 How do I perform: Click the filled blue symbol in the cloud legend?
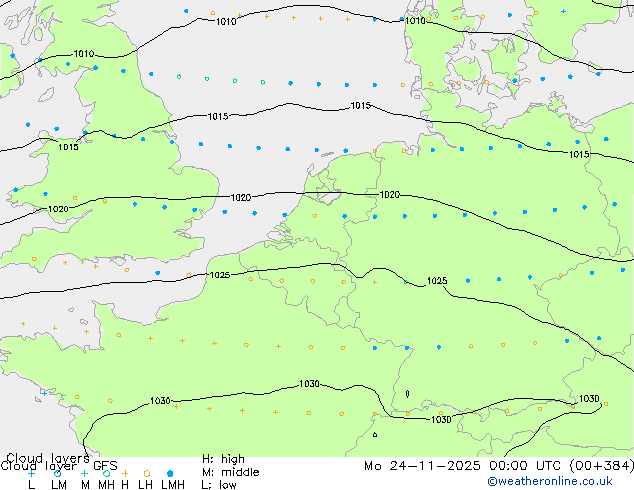click(170, 473)
